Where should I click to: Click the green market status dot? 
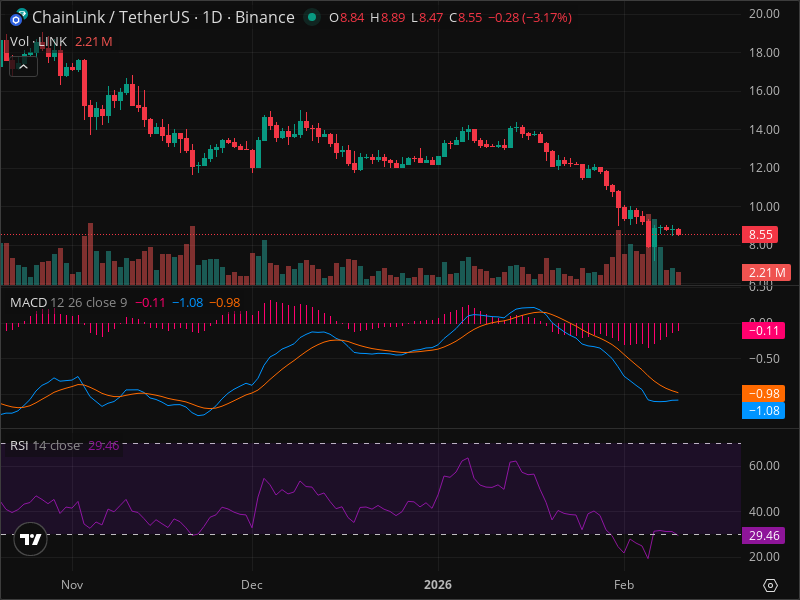tap(312, 17)
